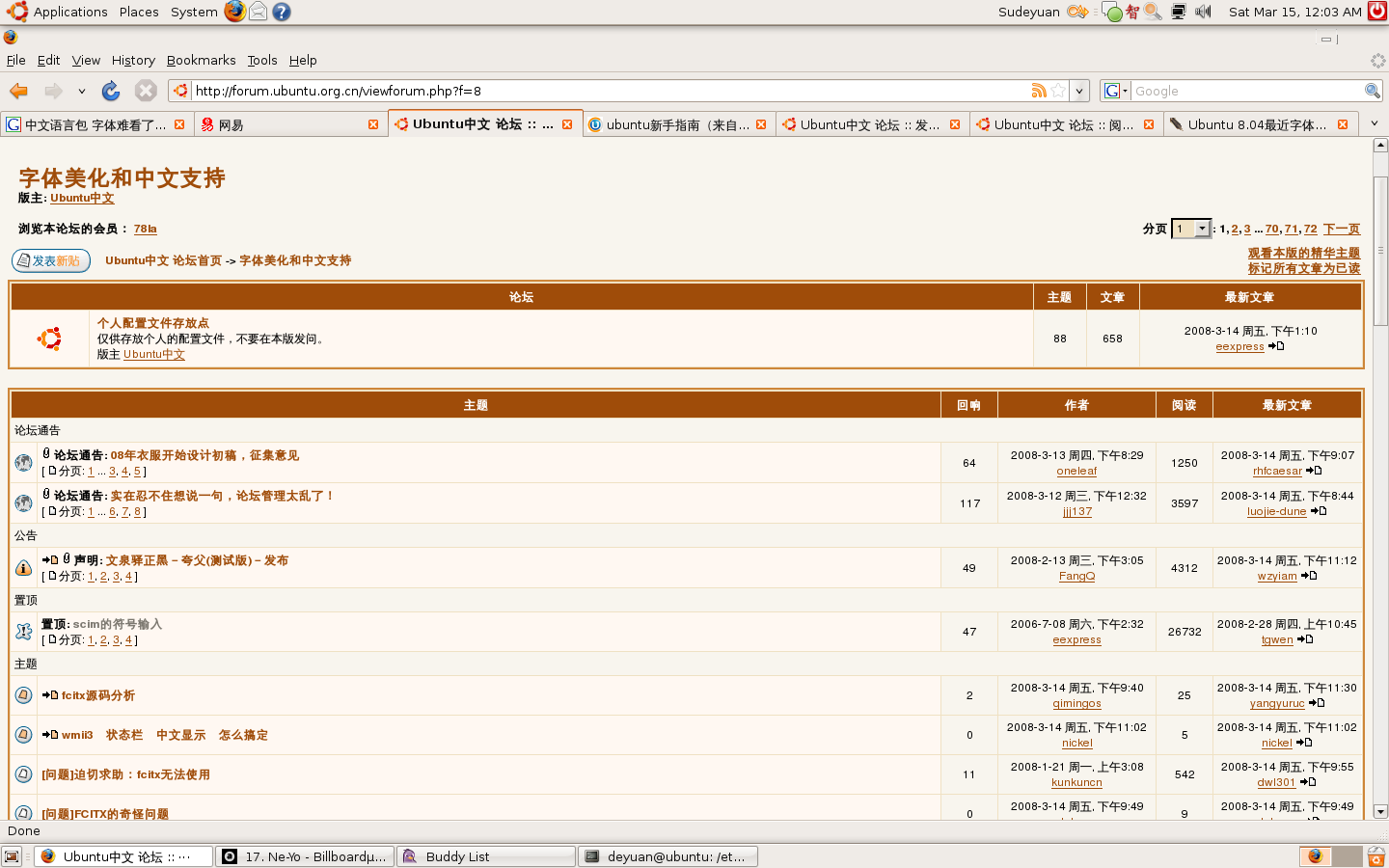Click the Ubuntu logo icon of 个人配置文件存放点
The image size is (1389, 868).
pos(49,339)
